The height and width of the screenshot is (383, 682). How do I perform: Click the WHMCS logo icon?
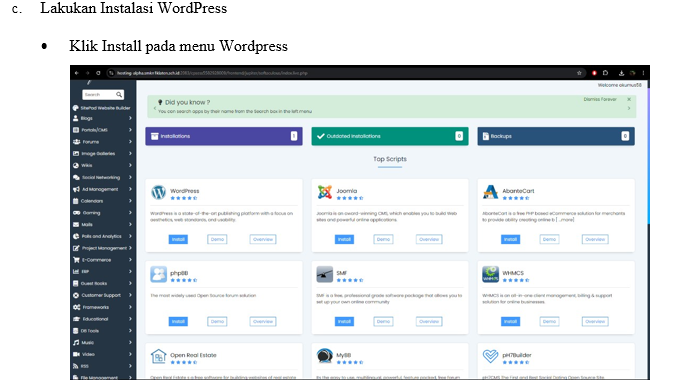tap(491, 274)
